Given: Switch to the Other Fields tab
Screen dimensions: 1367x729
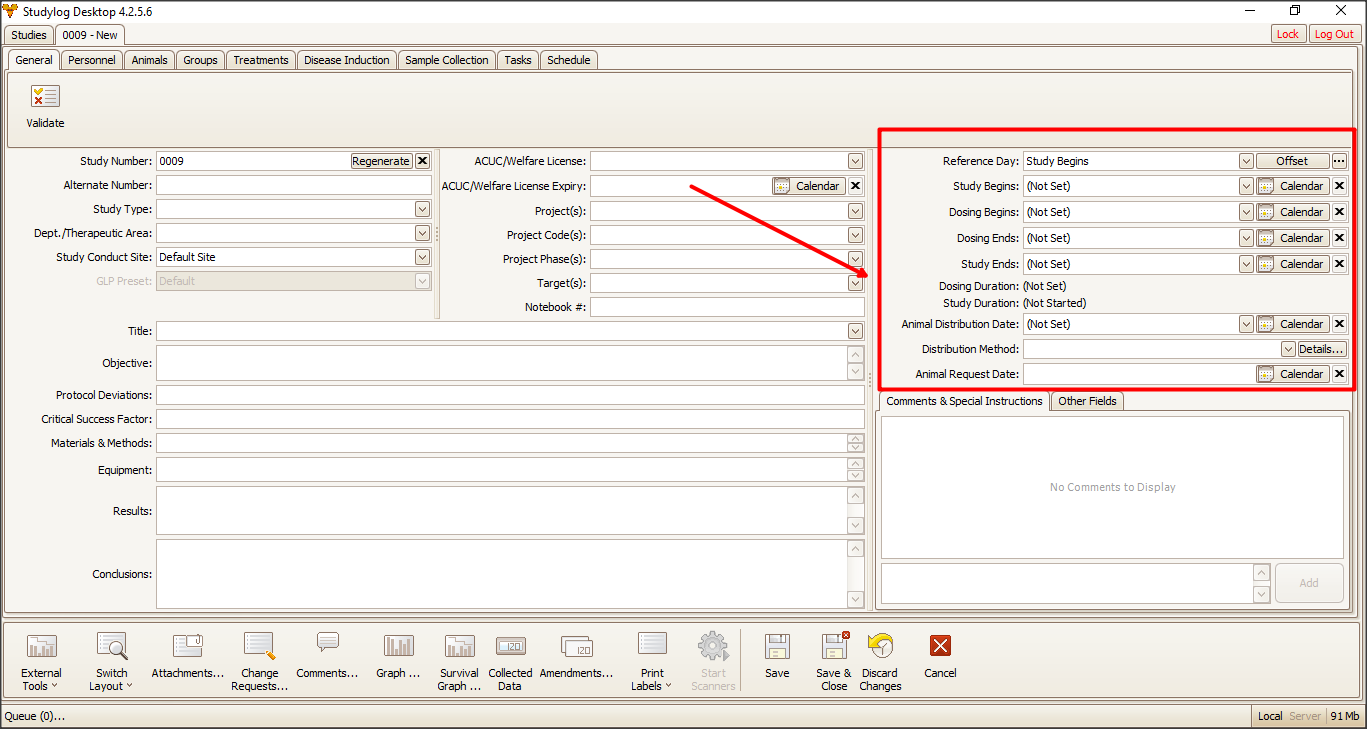Looking at the screenshot, I should tap(1087, 401).
